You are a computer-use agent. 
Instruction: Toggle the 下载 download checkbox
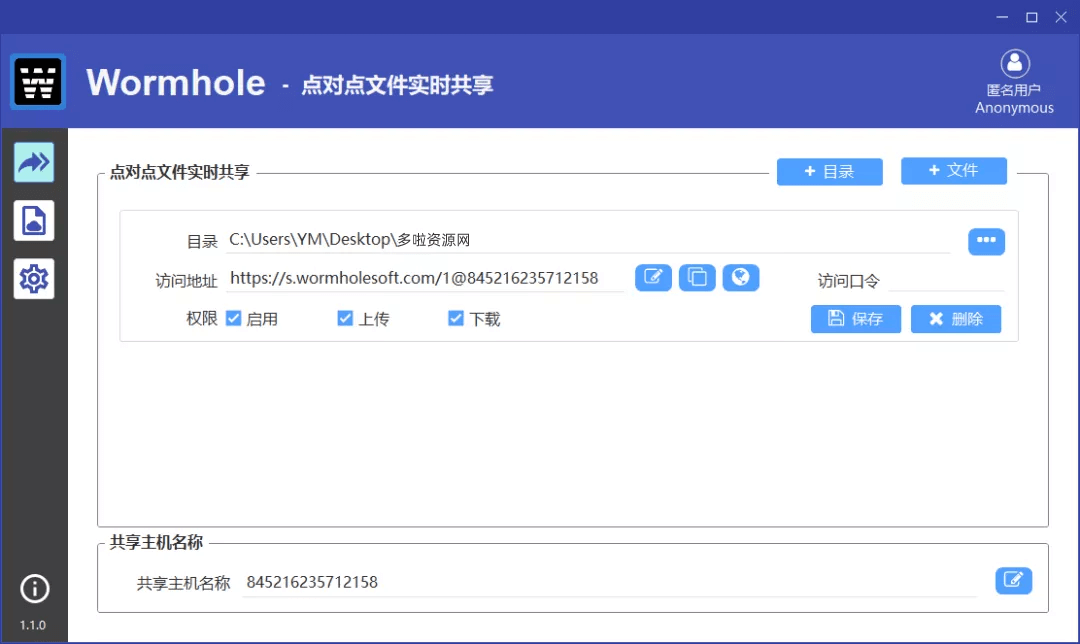pyautogui.click(x=456, y=318)
